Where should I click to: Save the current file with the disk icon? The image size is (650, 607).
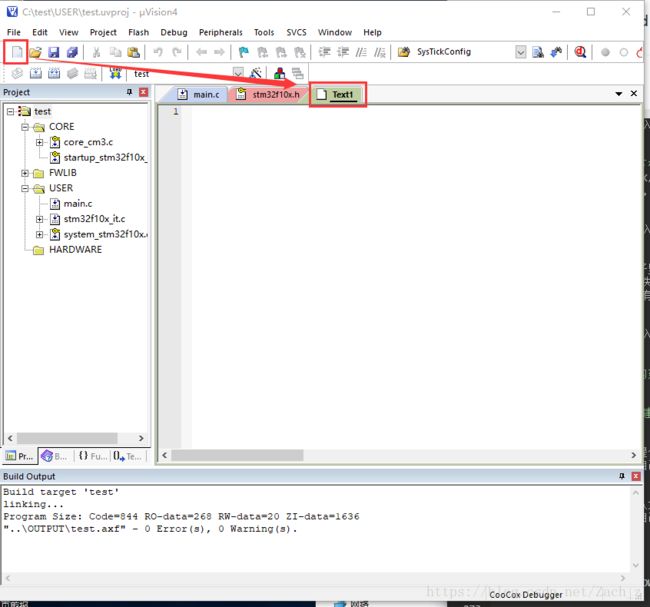54,52
